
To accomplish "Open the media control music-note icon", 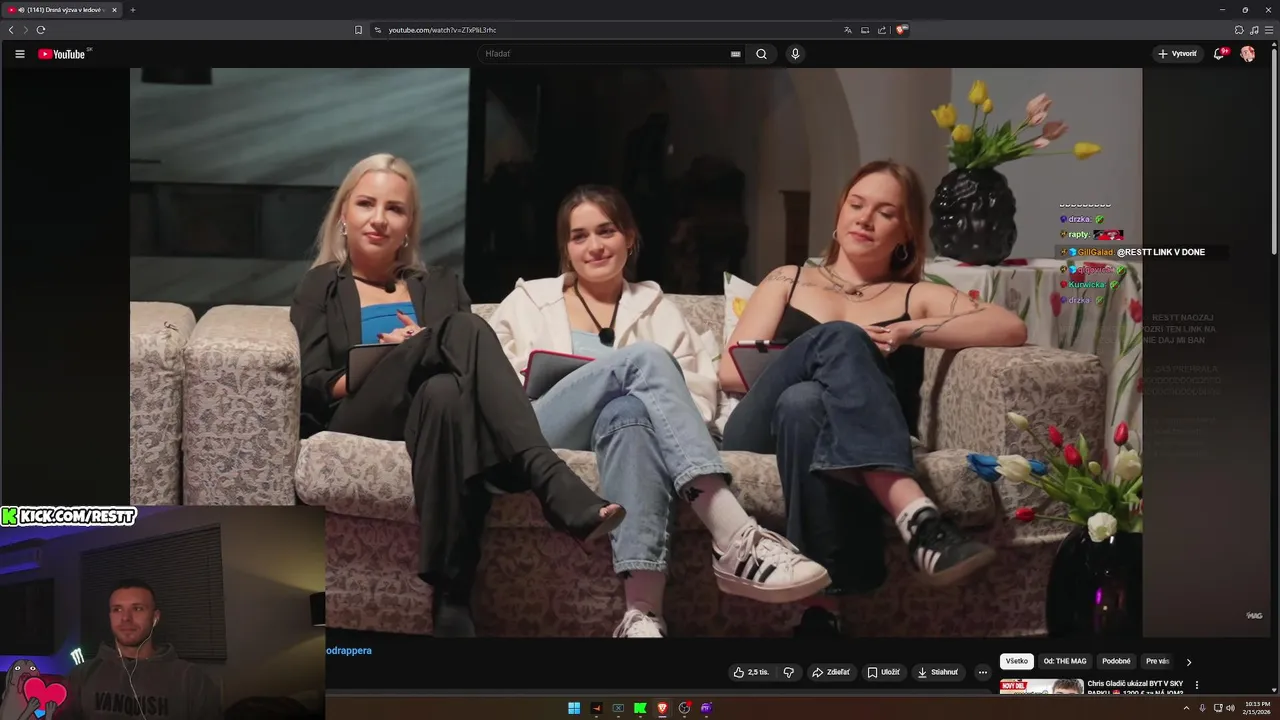I will (x=1254, y=30).
